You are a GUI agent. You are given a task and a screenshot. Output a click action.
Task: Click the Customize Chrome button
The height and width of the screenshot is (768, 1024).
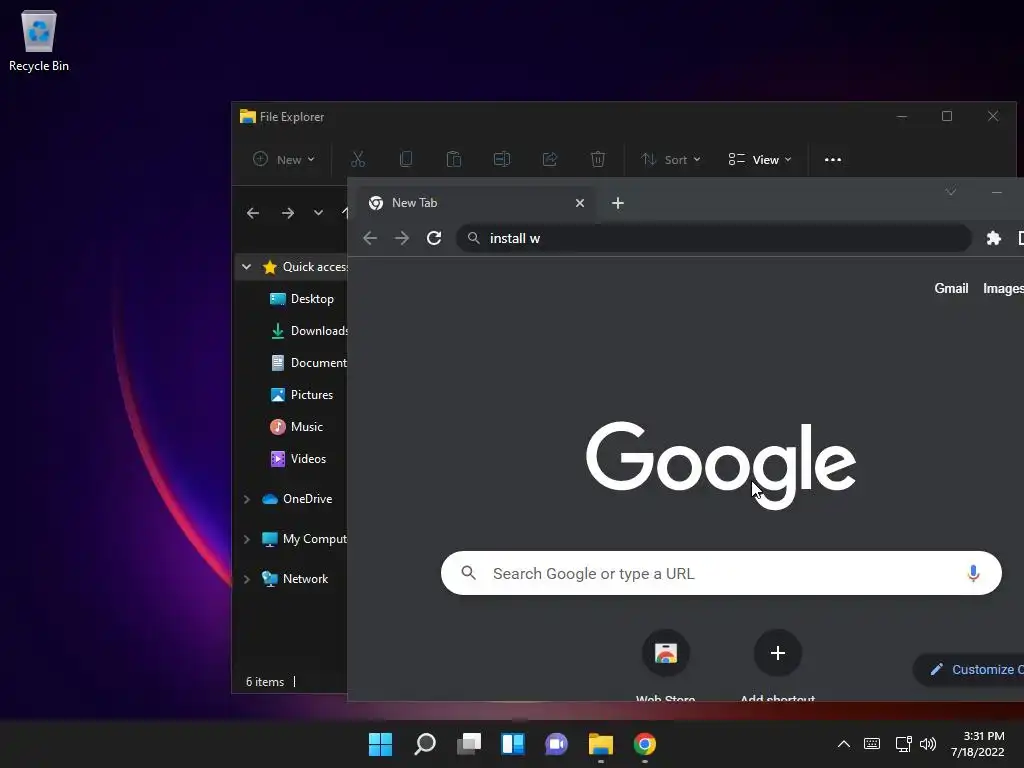[x=969, y=669]
